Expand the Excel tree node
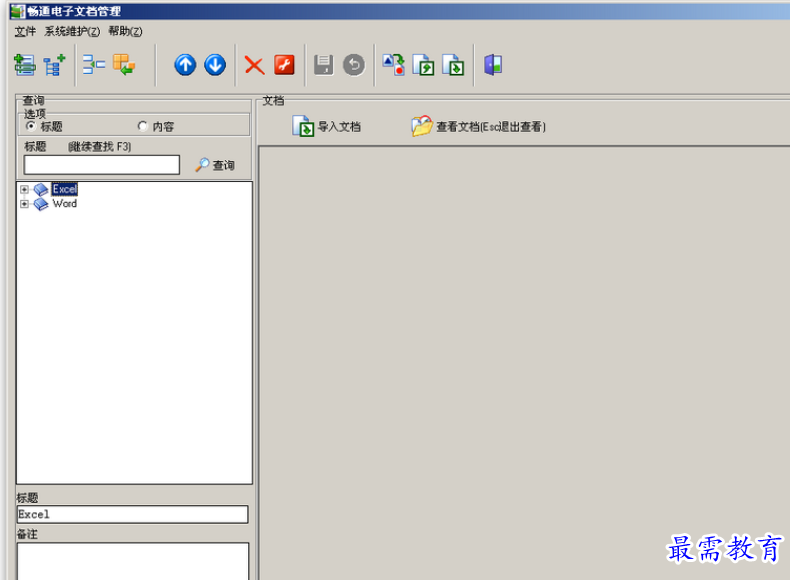The height and width of the screenshot is (580, 790). (x=24, y=189)
